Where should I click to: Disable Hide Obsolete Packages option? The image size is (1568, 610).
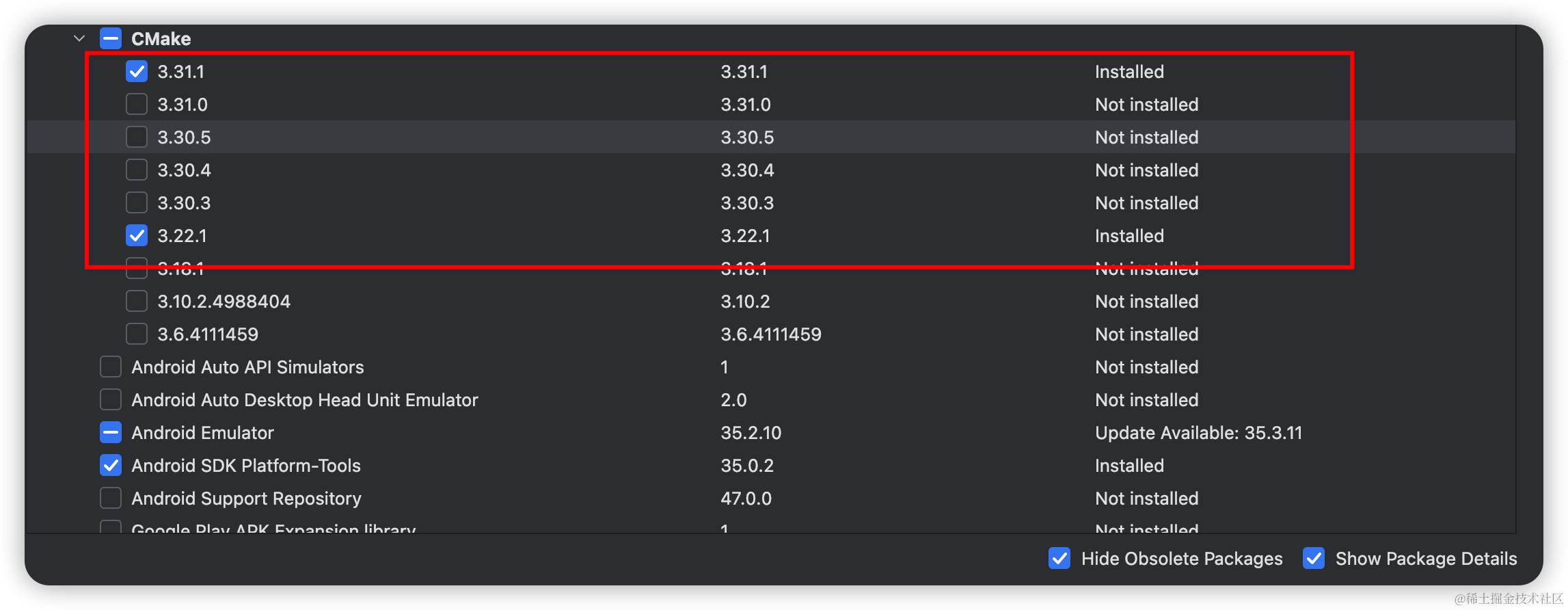point(1059,558)
